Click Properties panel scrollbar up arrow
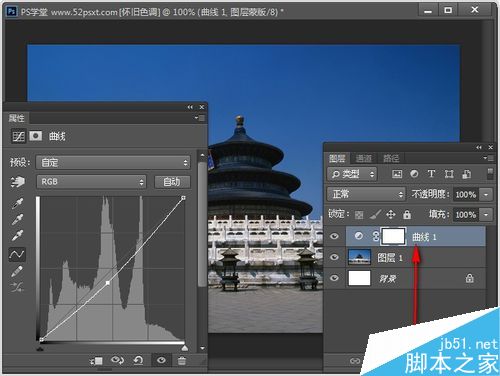The image size is (500, 376). tap(202, 155)
